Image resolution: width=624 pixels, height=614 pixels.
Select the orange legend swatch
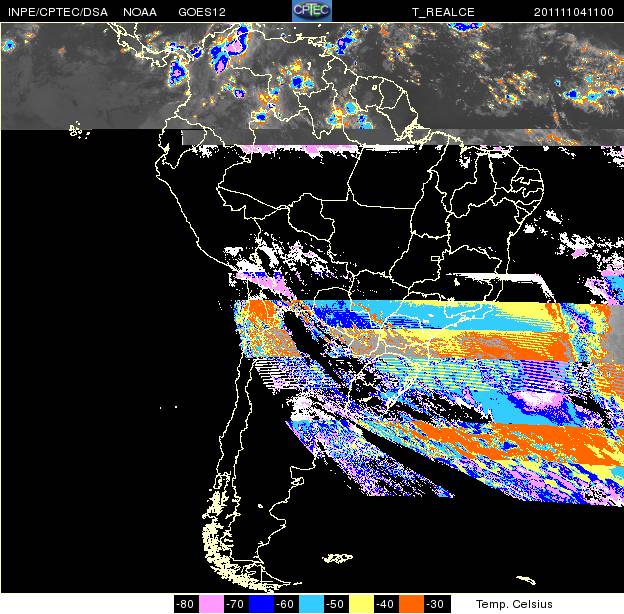(411, 604)
